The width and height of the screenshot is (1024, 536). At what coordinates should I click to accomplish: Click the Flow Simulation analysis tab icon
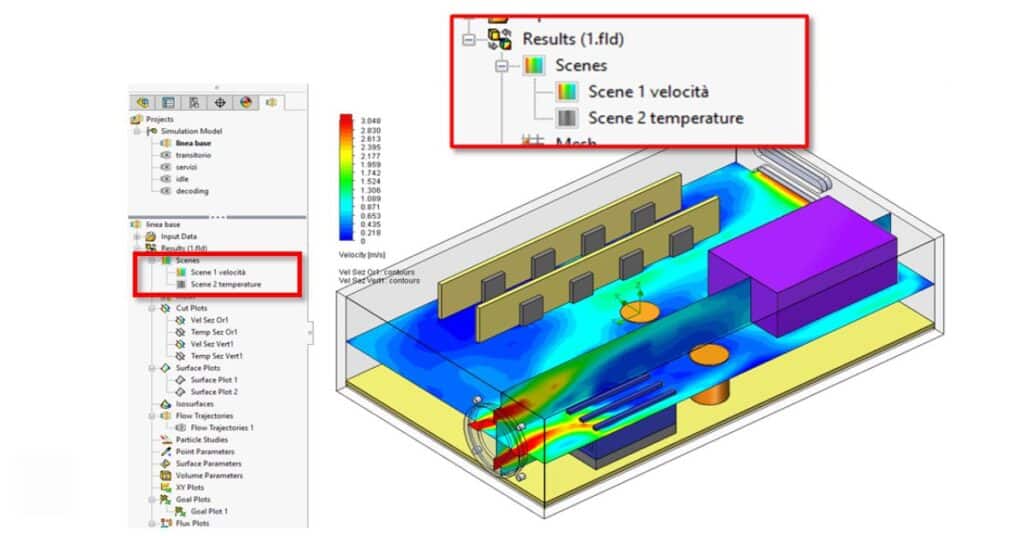(271, 102)
